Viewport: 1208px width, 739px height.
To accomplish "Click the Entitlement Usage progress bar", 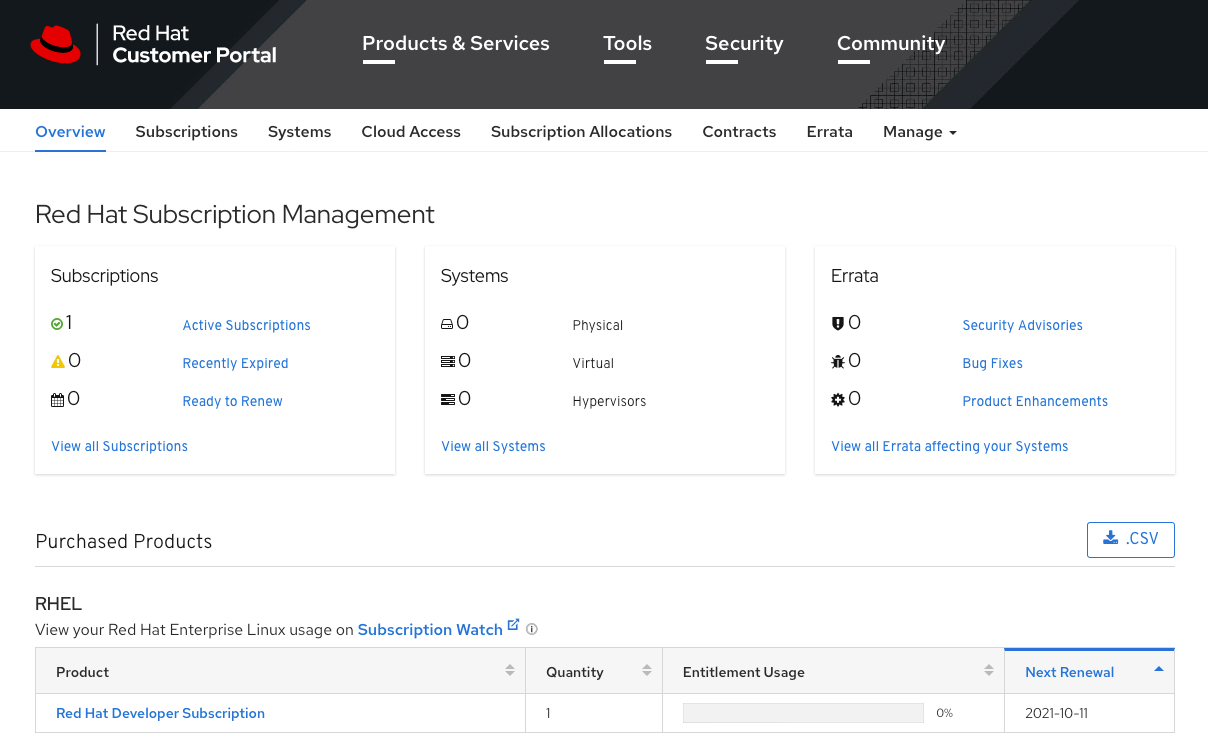I will point(802,712).
